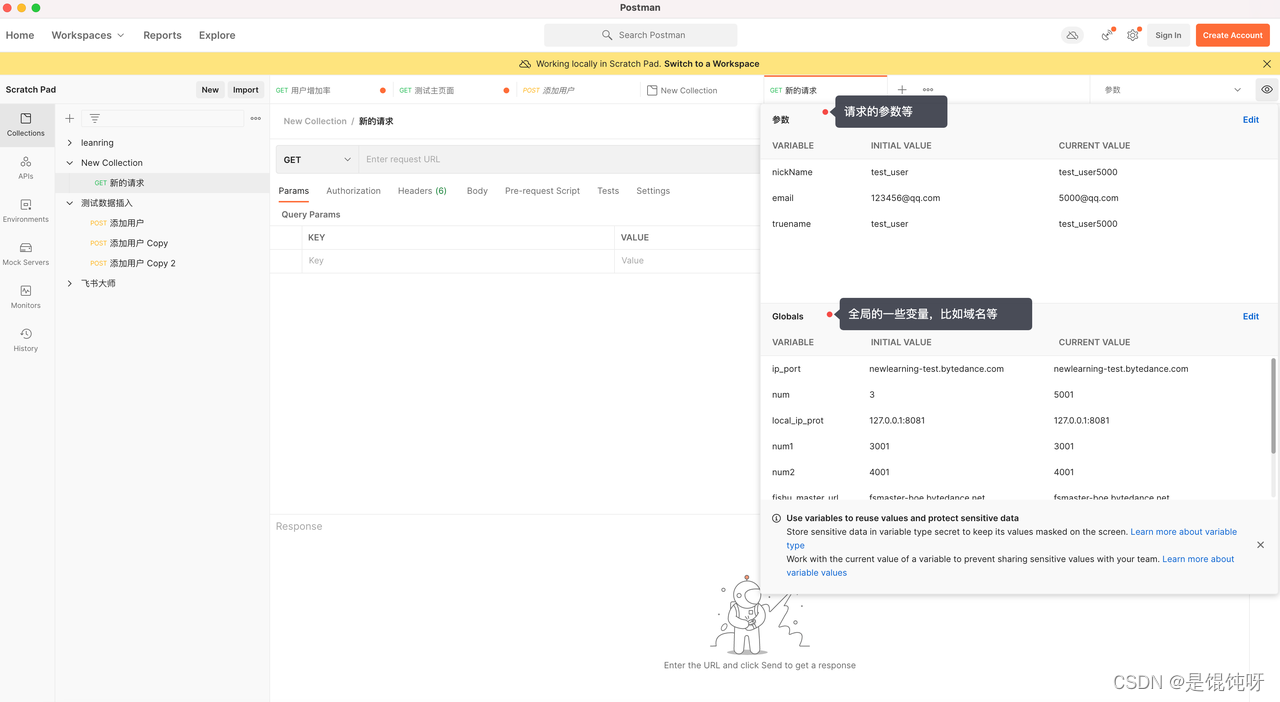
Task: Click the search magnifier icon
Action: (607, 35)
